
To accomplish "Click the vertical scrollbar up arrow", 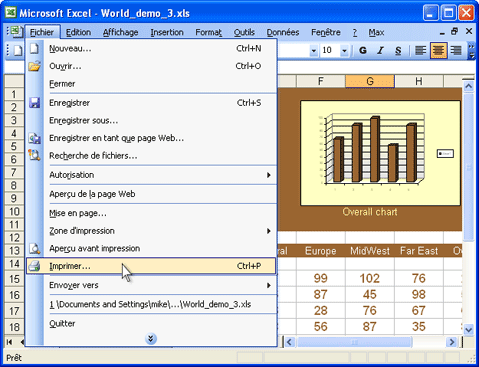I will pyautogui.click(x=468, y=86).
